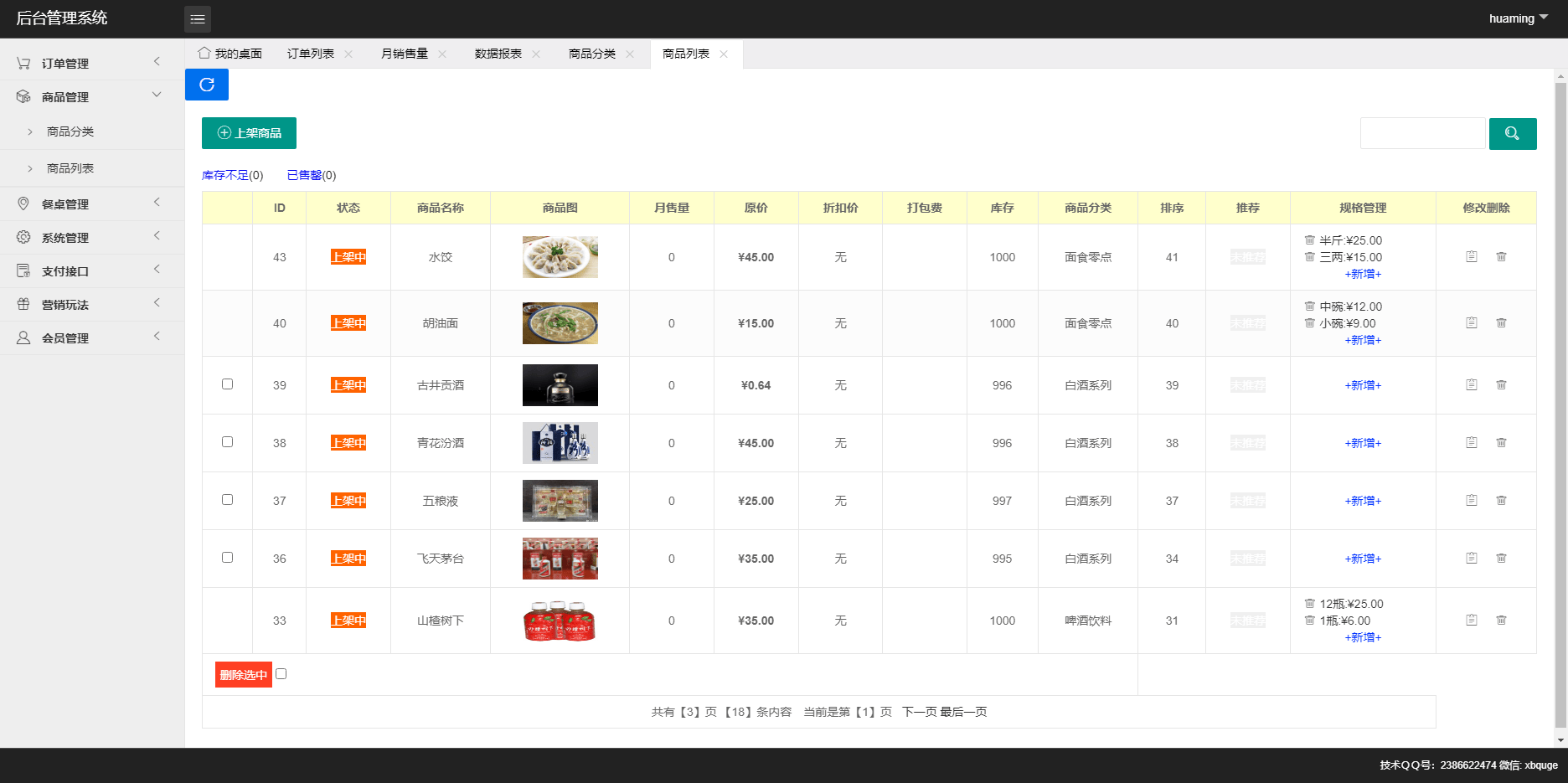Toggle sidebar with hamburger menu icon
Image resolution: width=1568 pixels, height=783 pixels.
tap(198, 18)
